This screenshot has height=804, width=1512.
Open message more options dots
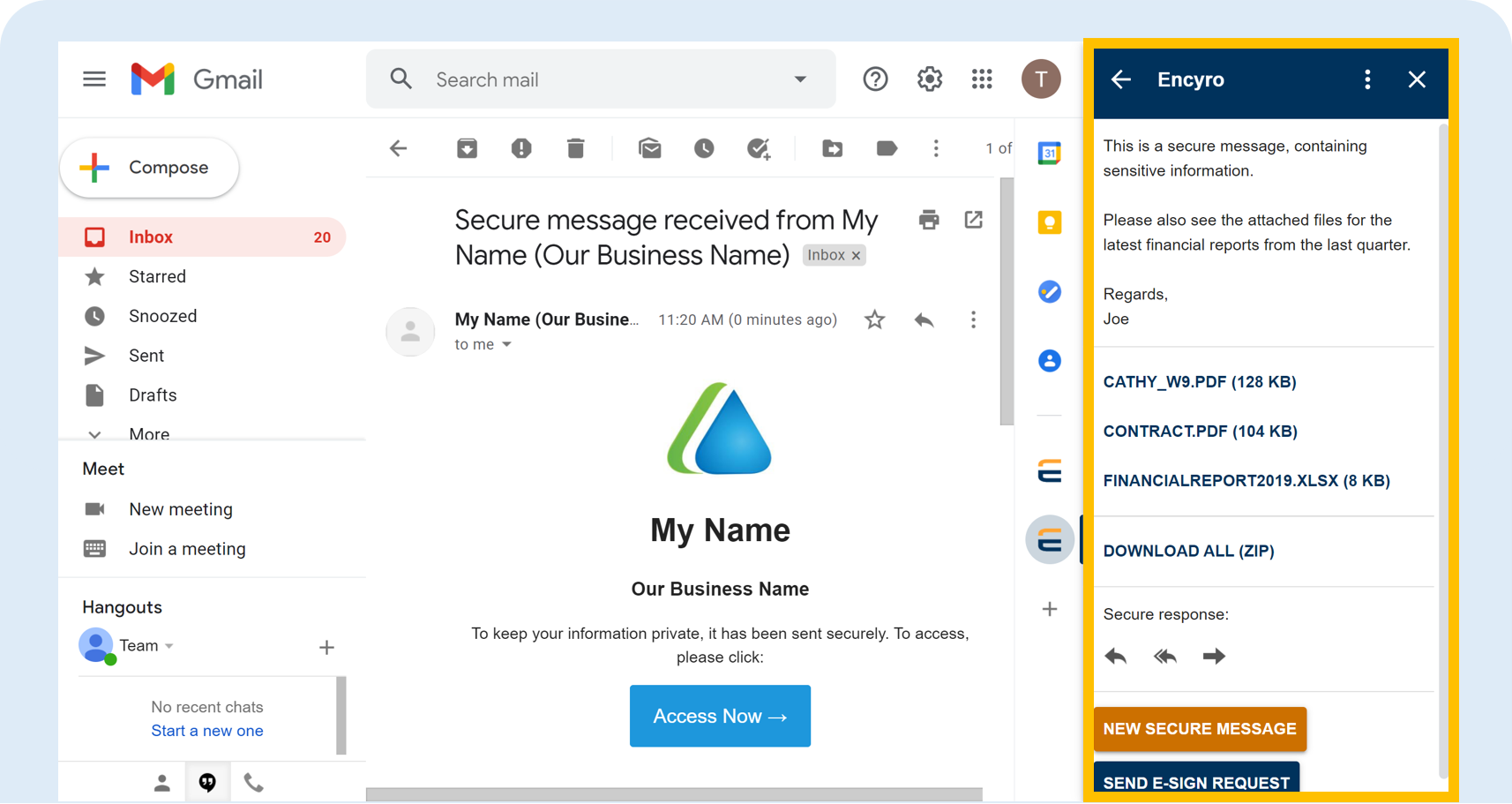coord(973,319)
